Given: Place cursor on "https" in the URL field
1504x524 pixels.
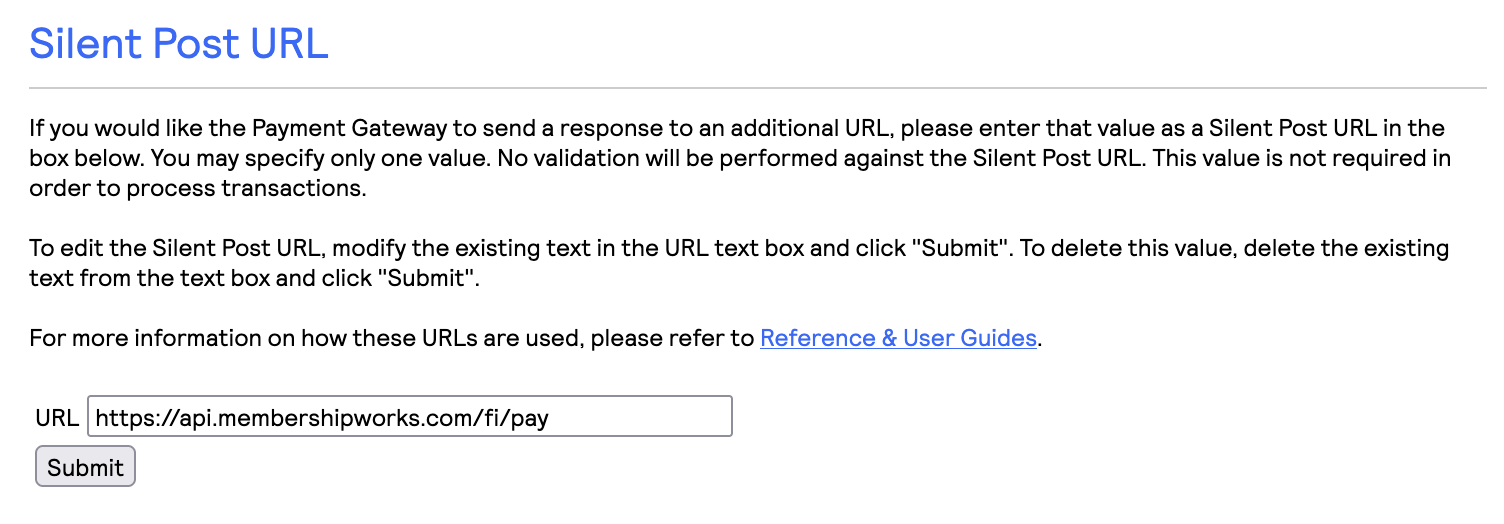Looking at the screenshot, I should (x=118, y=418).
